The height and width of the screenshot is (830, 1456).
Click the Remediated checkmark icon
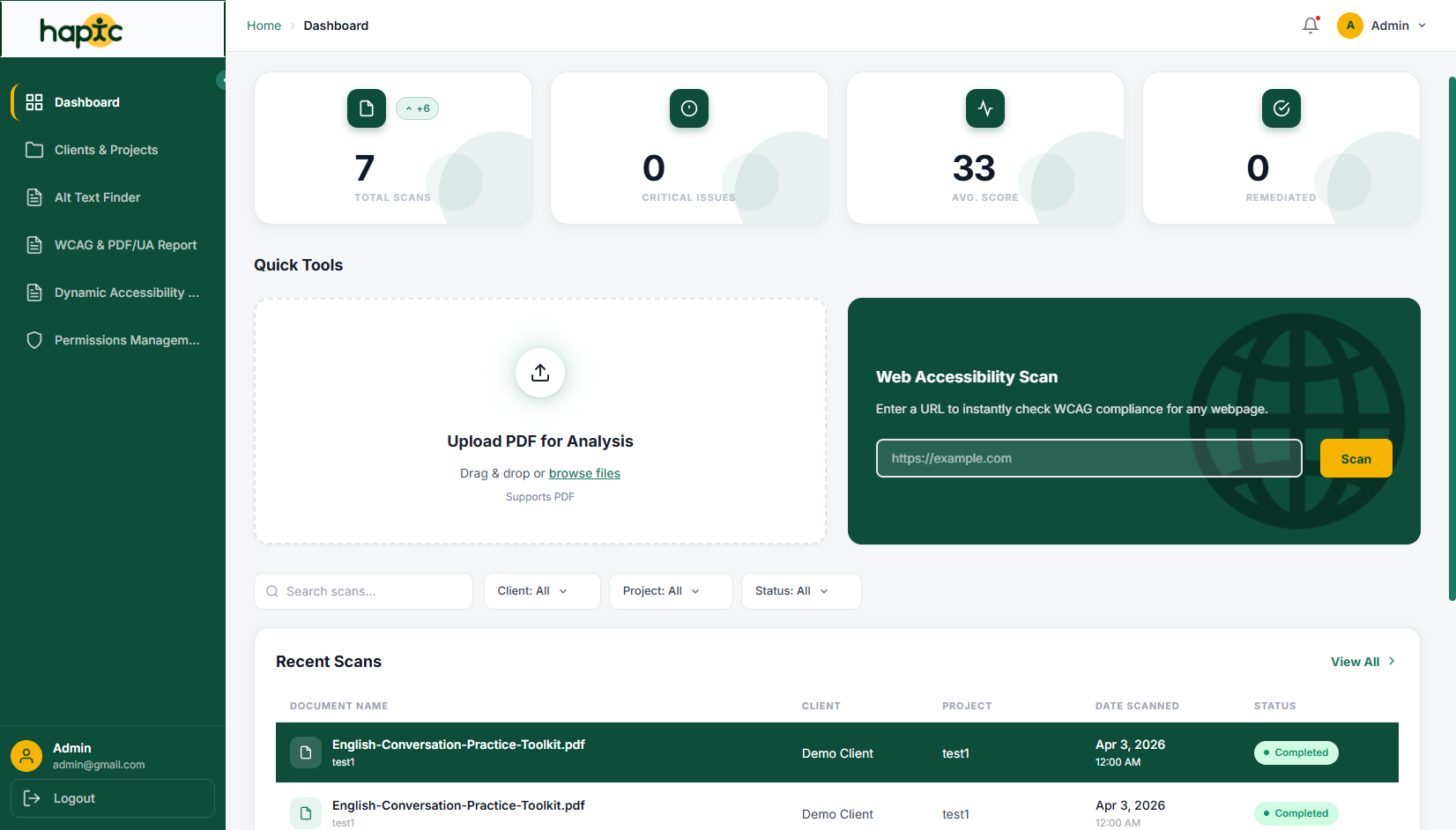click(1281, 108)
